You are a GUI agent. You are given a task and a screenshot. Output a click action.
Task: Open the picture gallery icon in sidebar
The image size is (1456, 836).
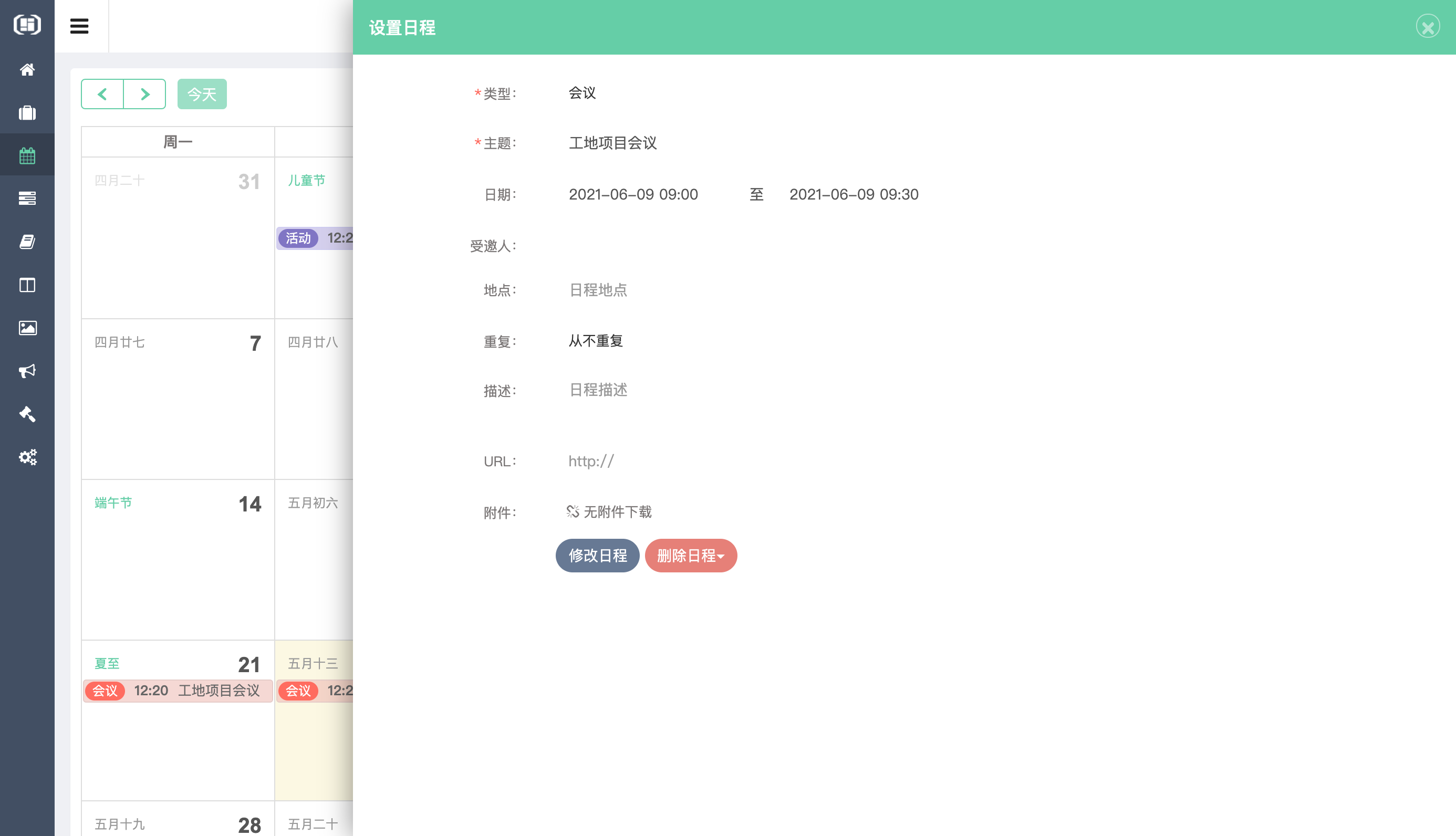click(x=27, y=328)
